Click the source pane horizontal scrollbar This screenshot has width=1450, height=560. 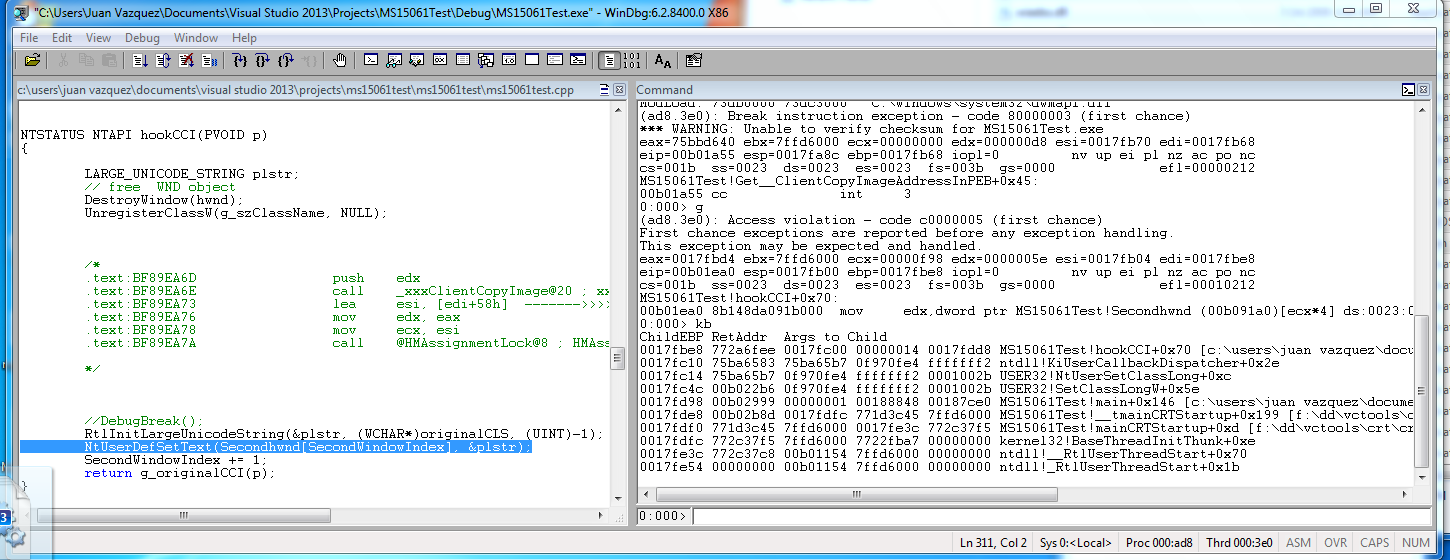[300, 515]
